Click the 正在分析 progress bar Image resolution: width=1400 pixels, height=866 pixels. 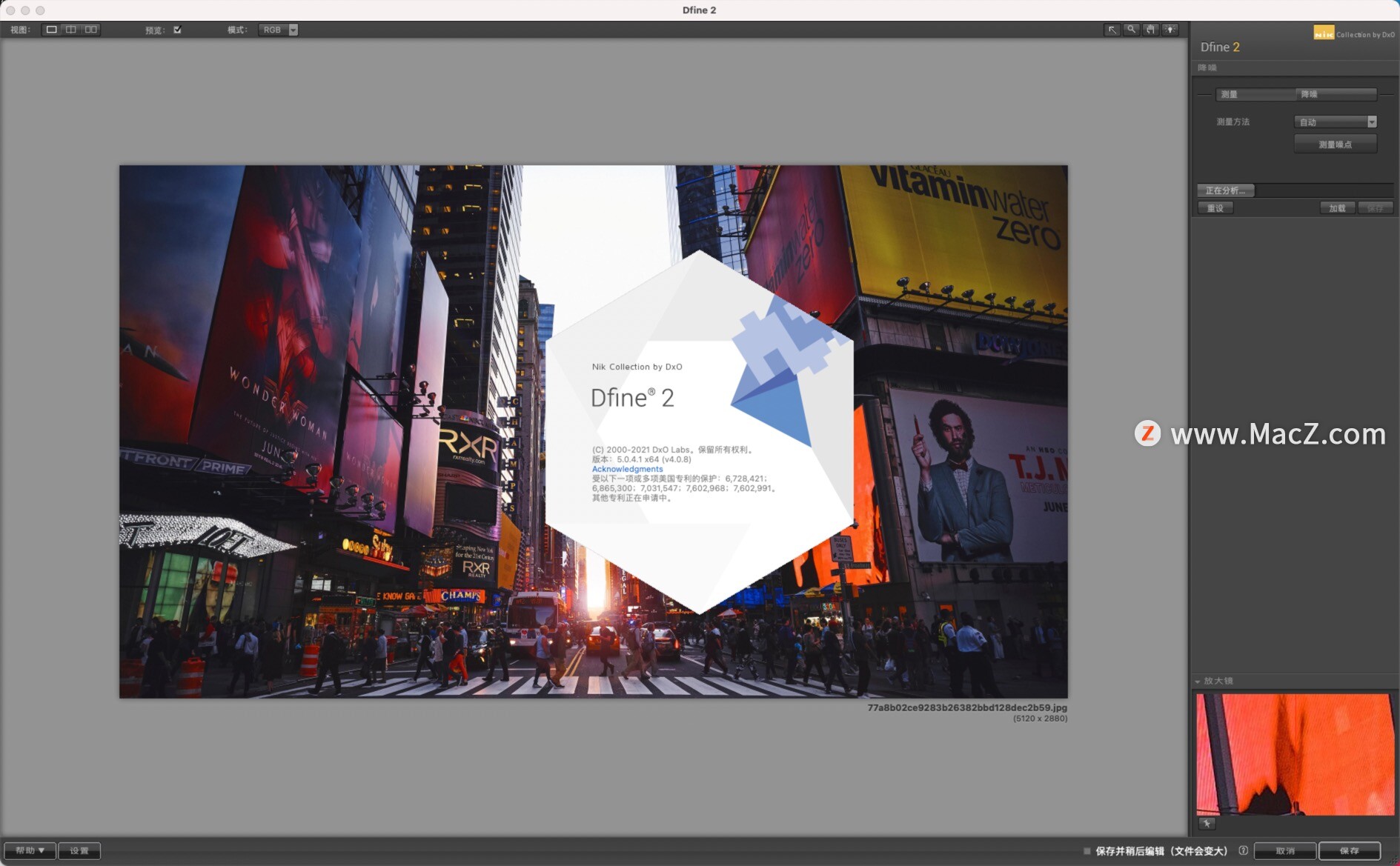1295,190
